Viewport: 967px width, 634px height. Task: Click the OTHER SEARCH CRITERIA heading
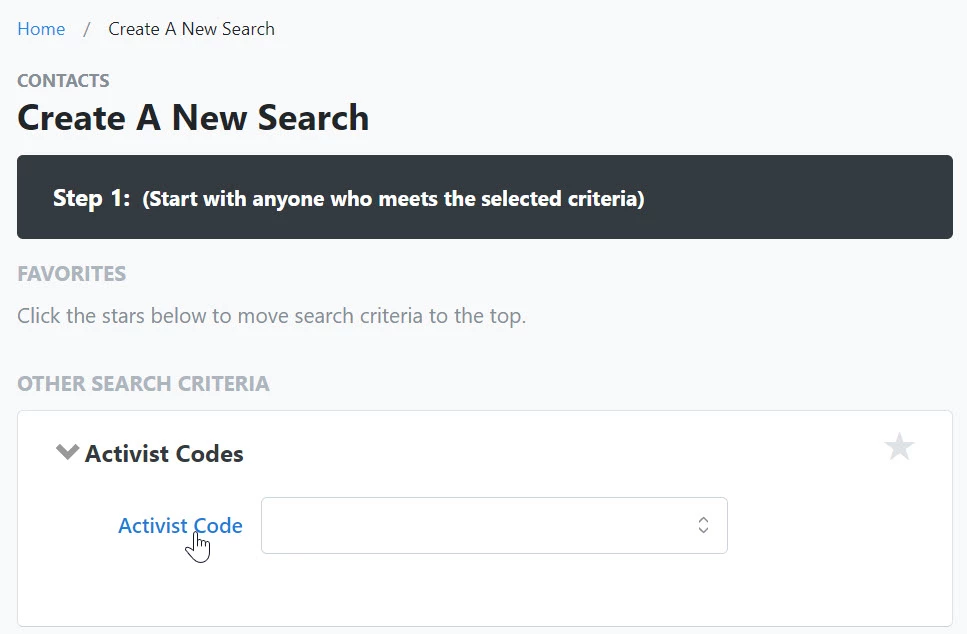pyautogui.click(x=143, y=384)
